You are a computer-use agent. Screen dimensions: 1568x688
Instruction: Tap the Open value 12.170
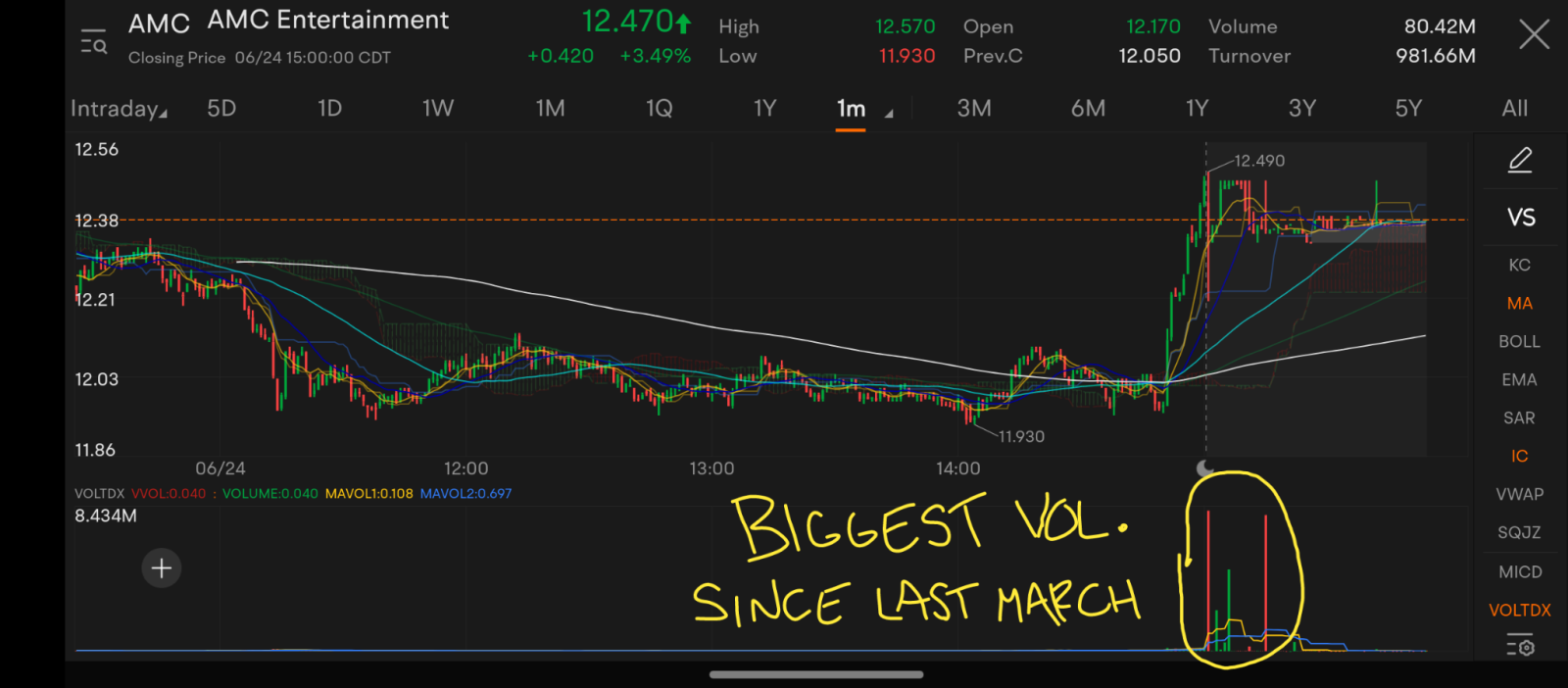point(1153,26)
